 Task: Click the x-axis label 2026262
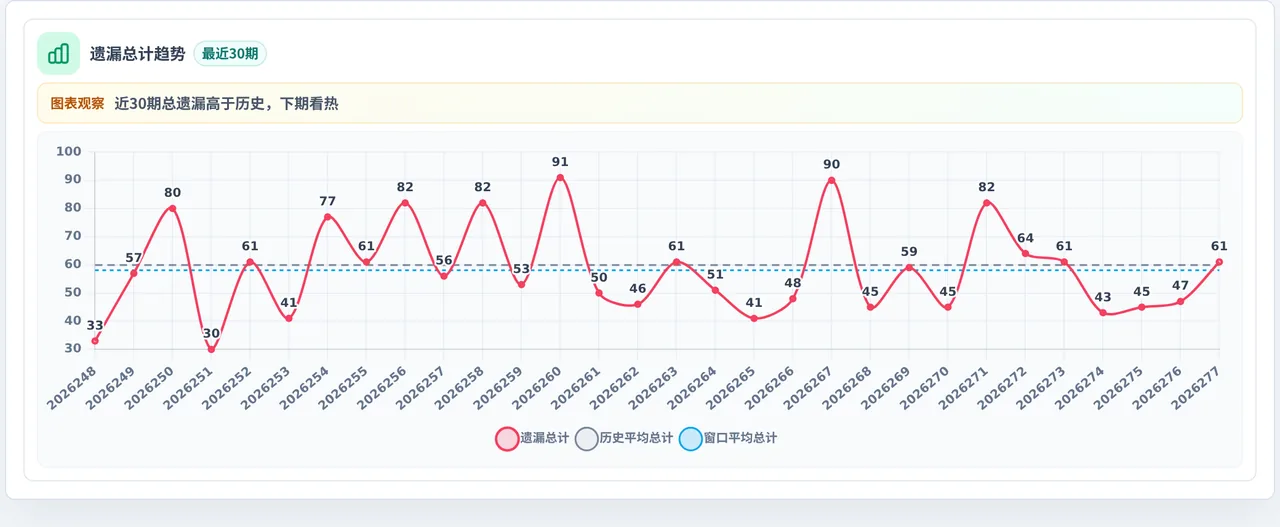615,387
